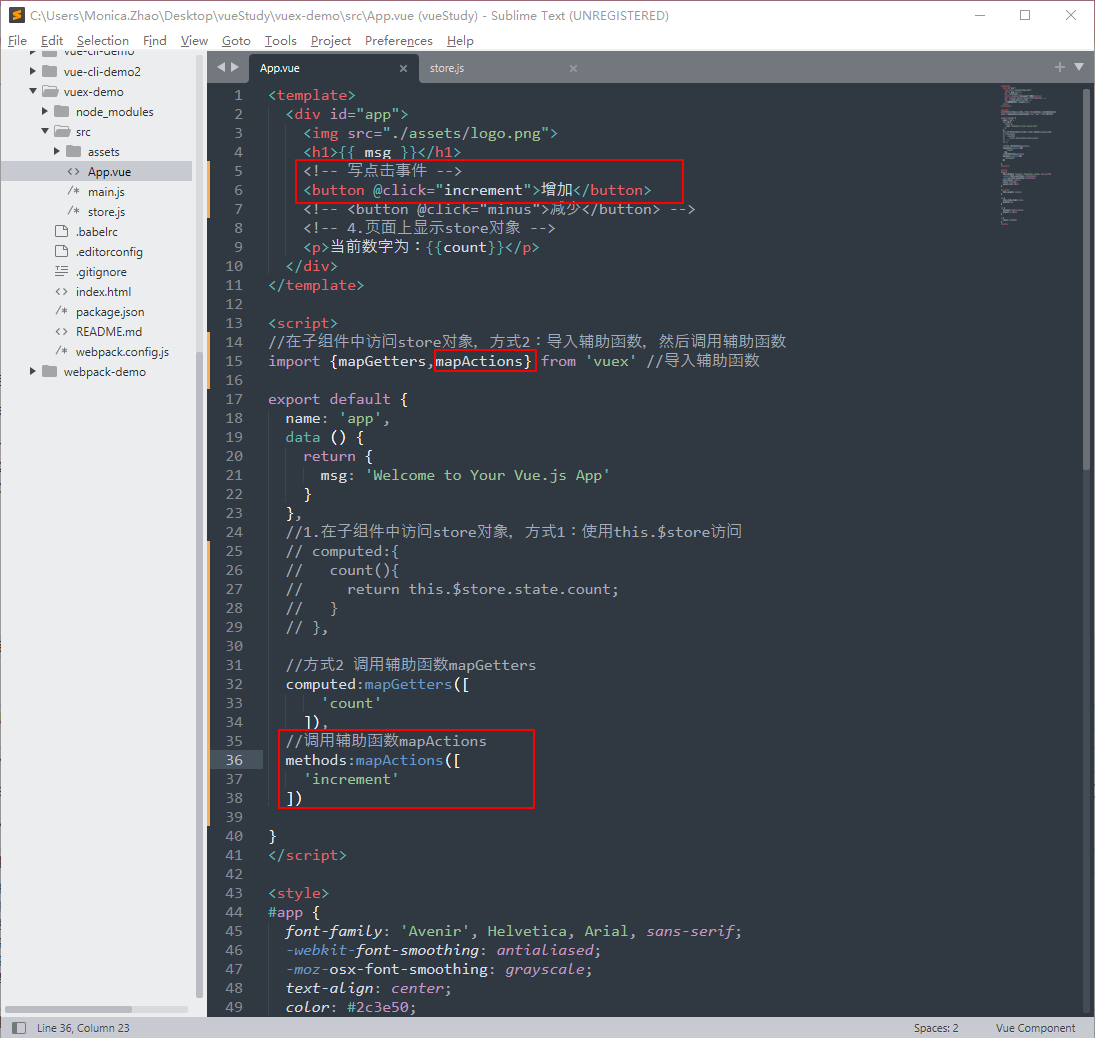Click the sidebar horizontal scrollbar
Screen dimensions: 1095x1038
[68, 1009]
